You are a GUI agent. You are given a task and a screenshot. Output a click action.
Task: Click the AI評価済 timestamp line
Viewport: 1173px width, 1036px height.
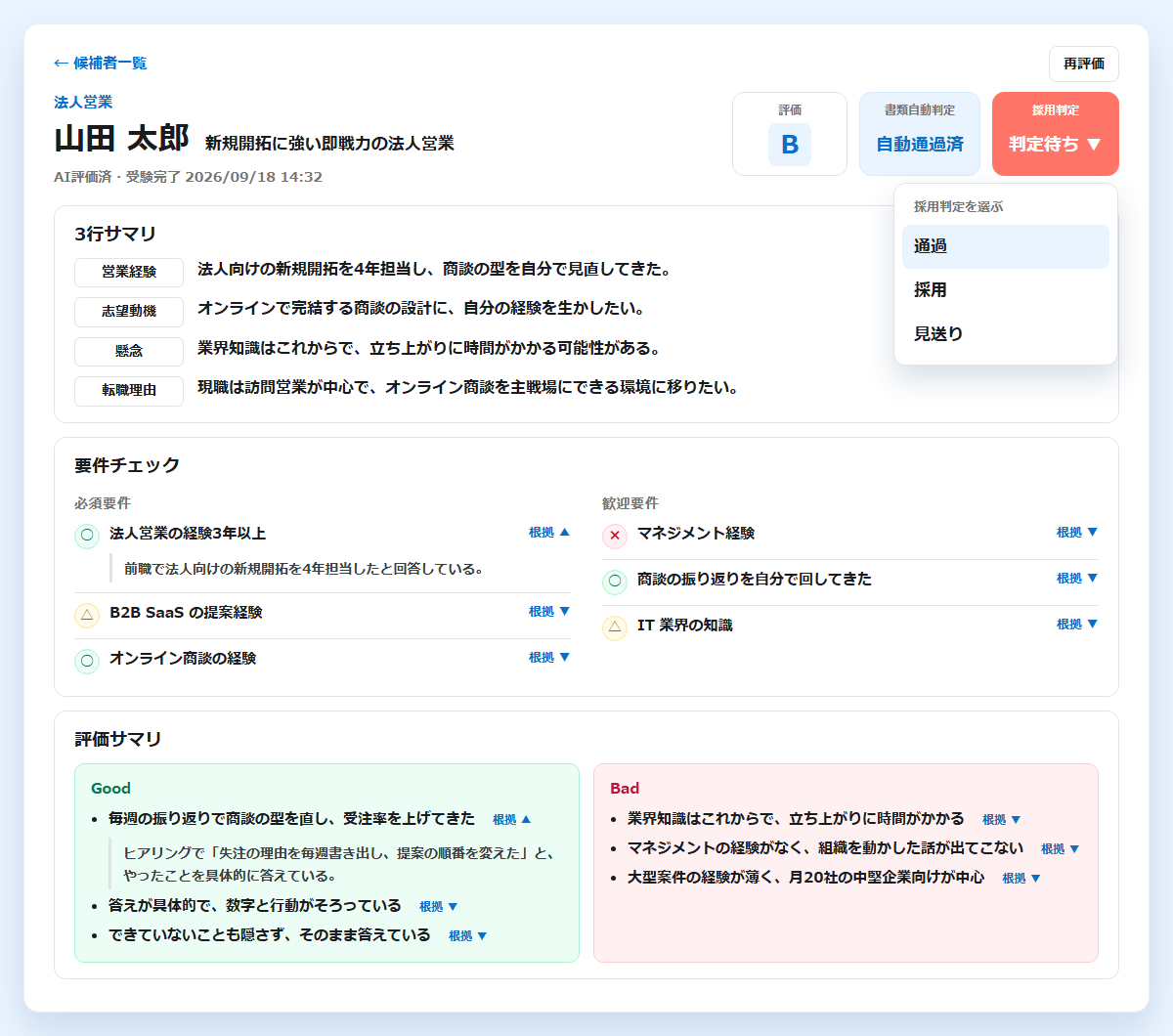pos(188,177)
